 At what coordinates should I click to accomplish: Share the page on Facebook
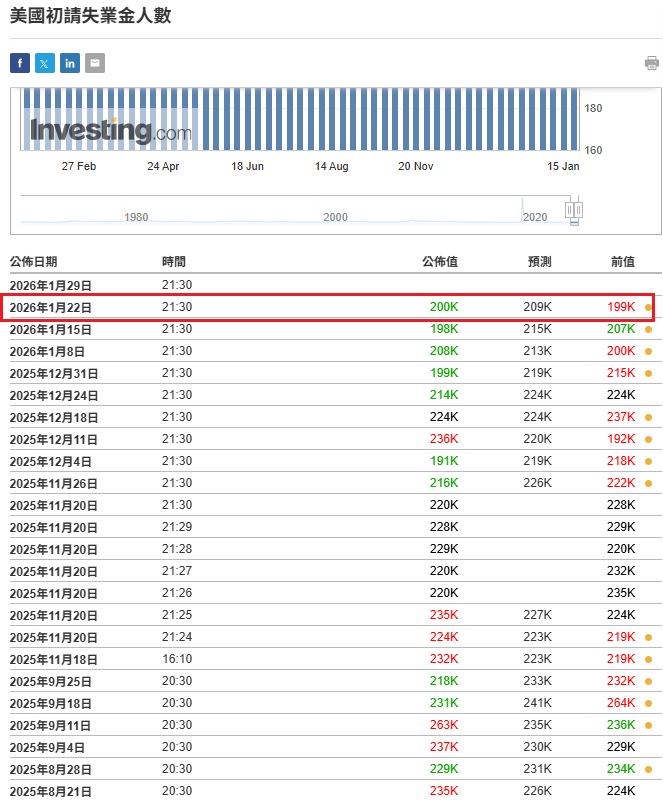pos(20,63)
